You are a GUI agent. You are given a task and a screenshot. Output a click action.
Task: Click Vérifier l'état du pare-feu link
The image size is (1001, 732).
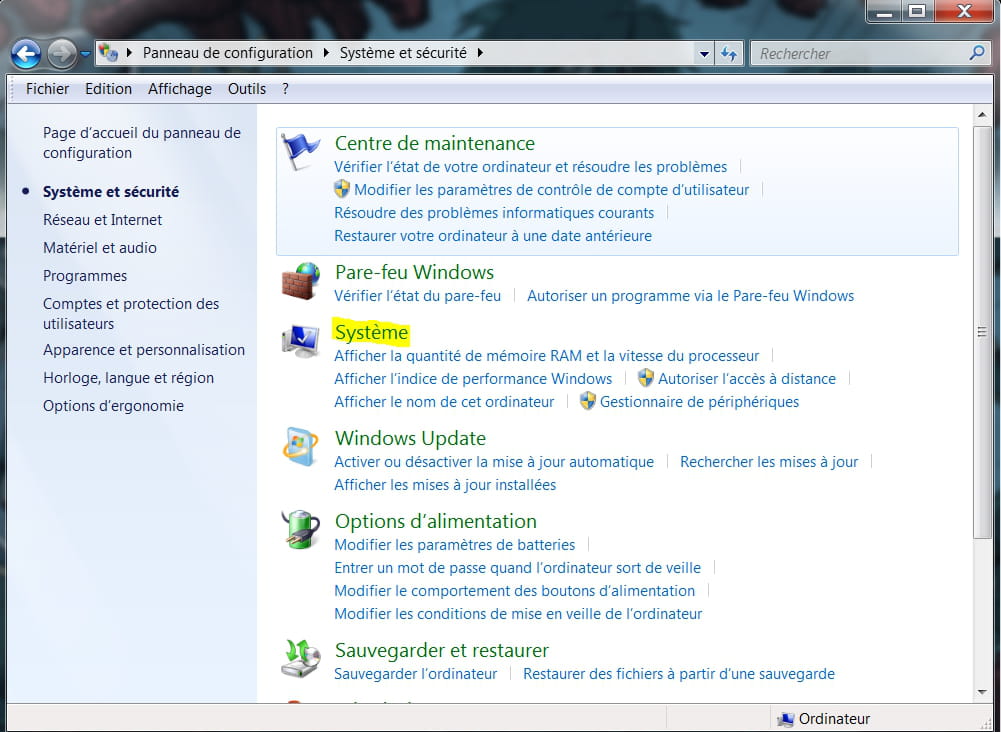418,295
